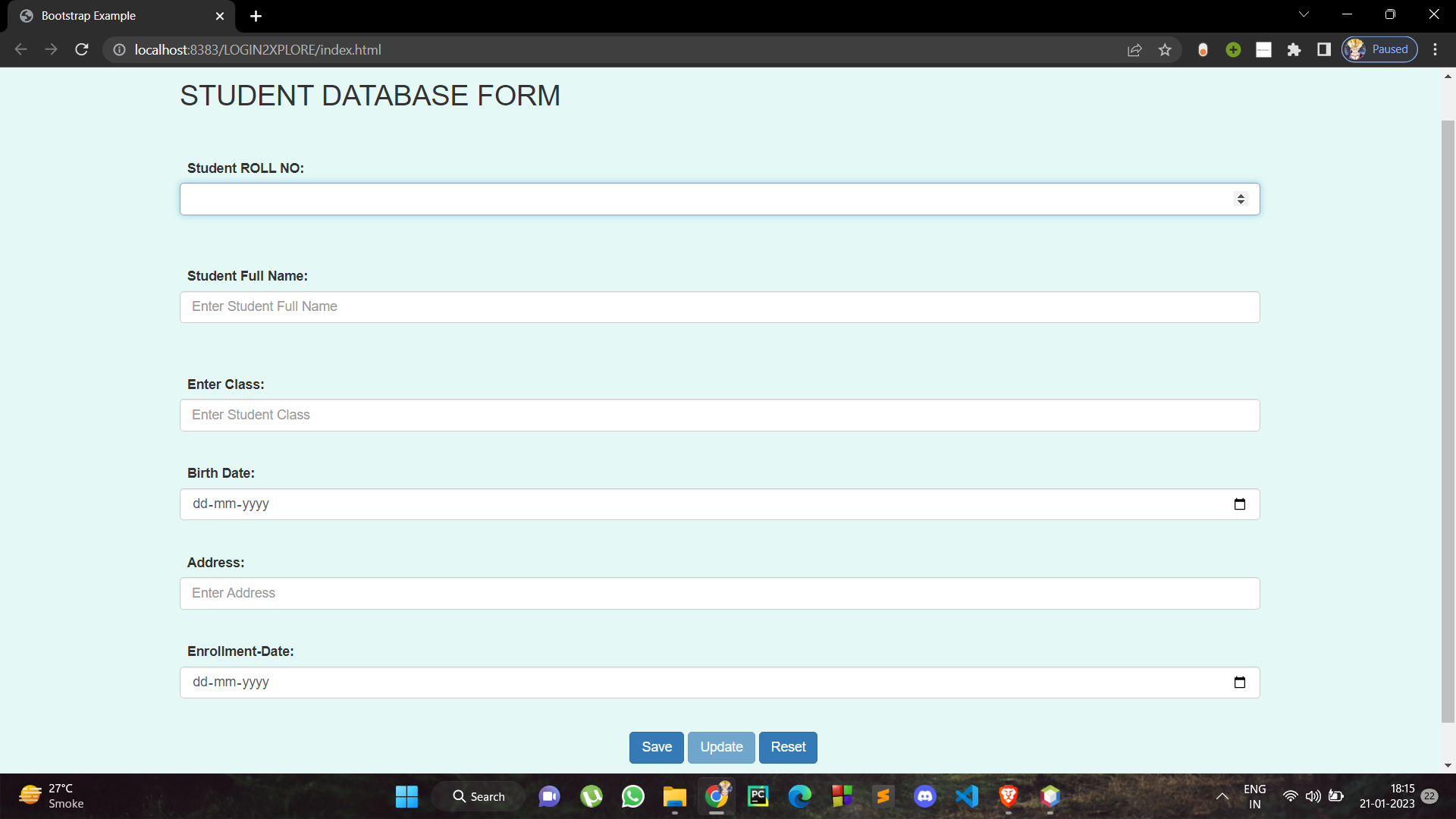Image resolution: width=1456 pixels, height=819 pixels.
Task: Open a new browser tab
Action: (x=256, y=16)
